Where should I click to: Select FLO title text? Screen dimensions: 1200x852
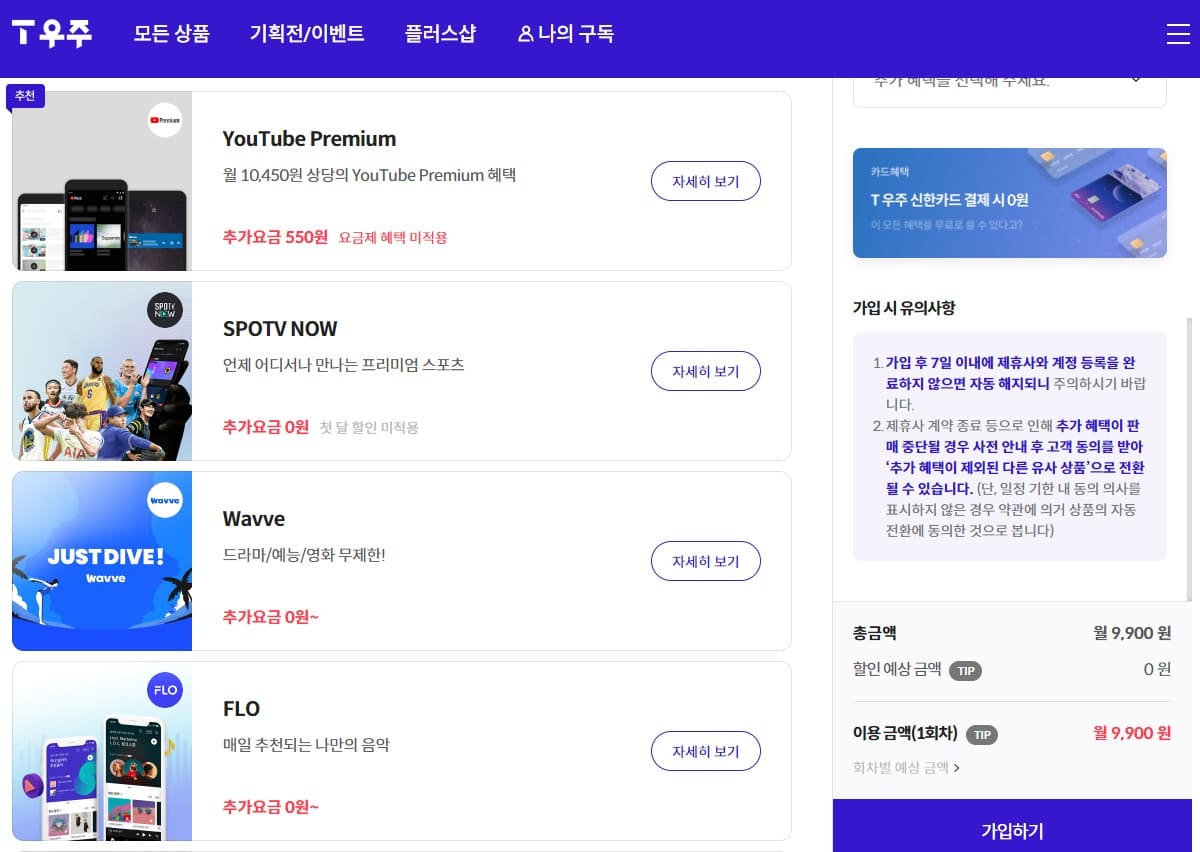click(241, 709)
